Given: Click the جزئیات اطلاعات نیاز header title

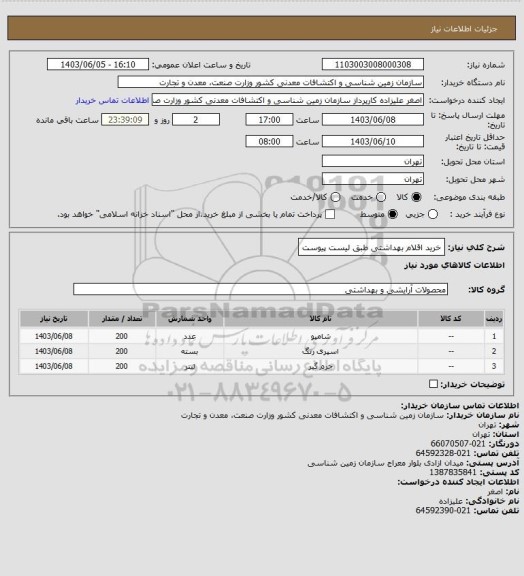Looking at the screenshot, I should click(x=464, y=29).
